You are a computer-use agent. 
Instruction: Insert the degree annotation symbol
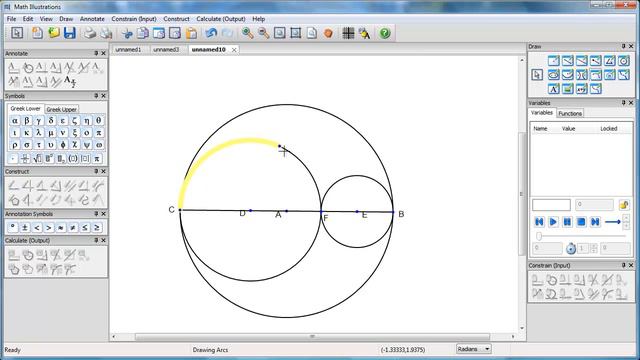tap(13, 227)
